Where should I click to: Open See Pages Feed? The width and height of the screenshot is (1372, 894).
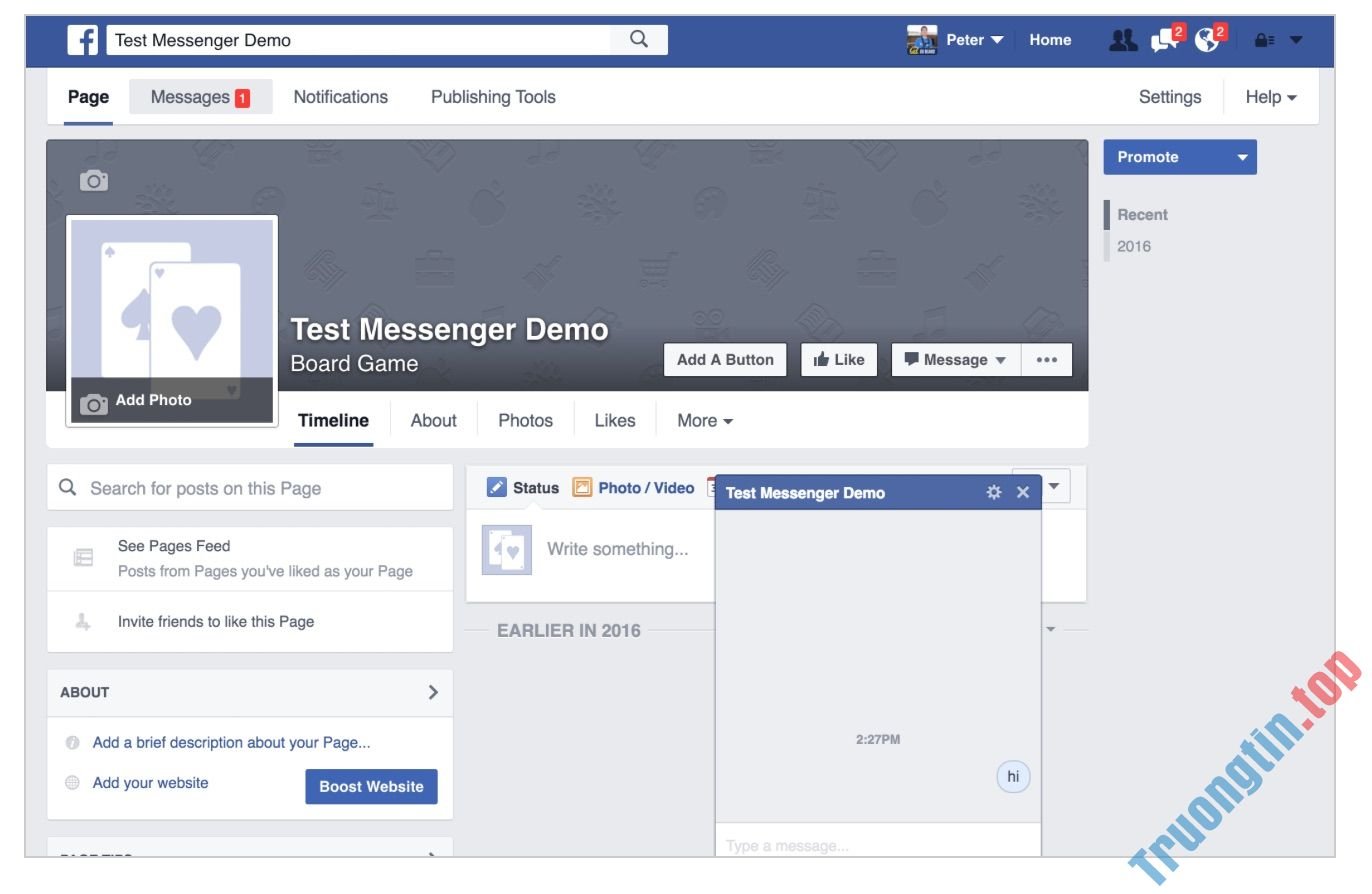(x=173, y=546)
